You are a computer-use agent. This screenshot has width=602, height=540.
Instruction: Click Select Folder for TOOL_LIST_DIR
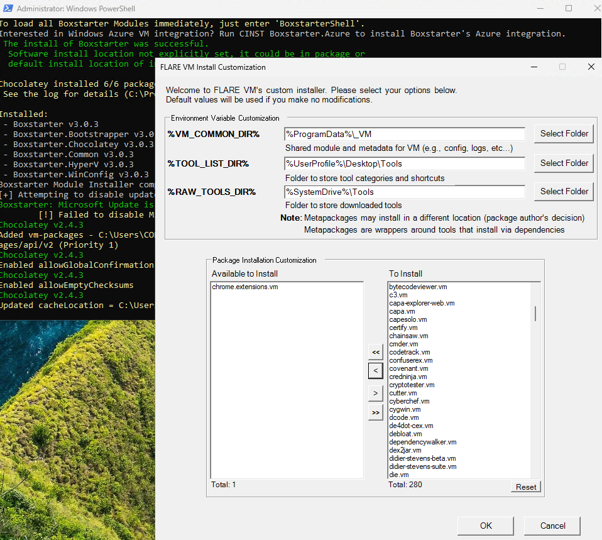[564, 163]
